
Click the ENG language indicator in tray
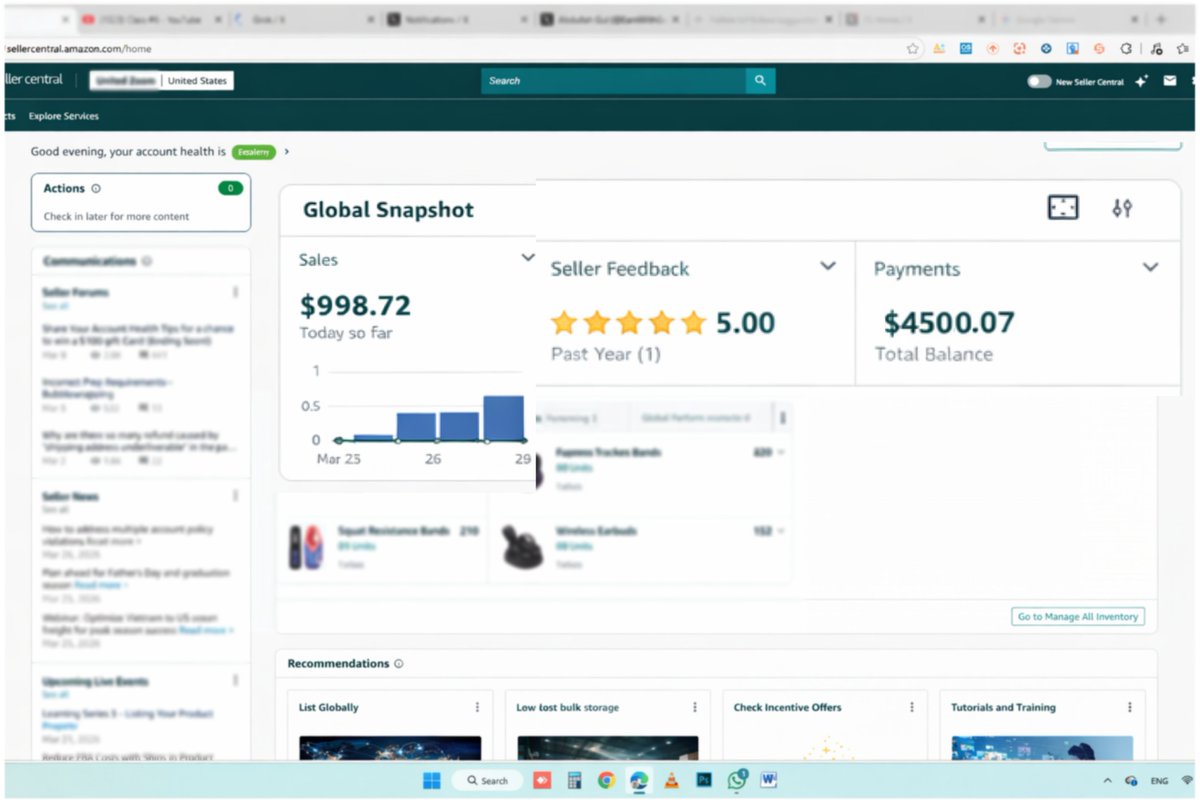(1160, 781)
